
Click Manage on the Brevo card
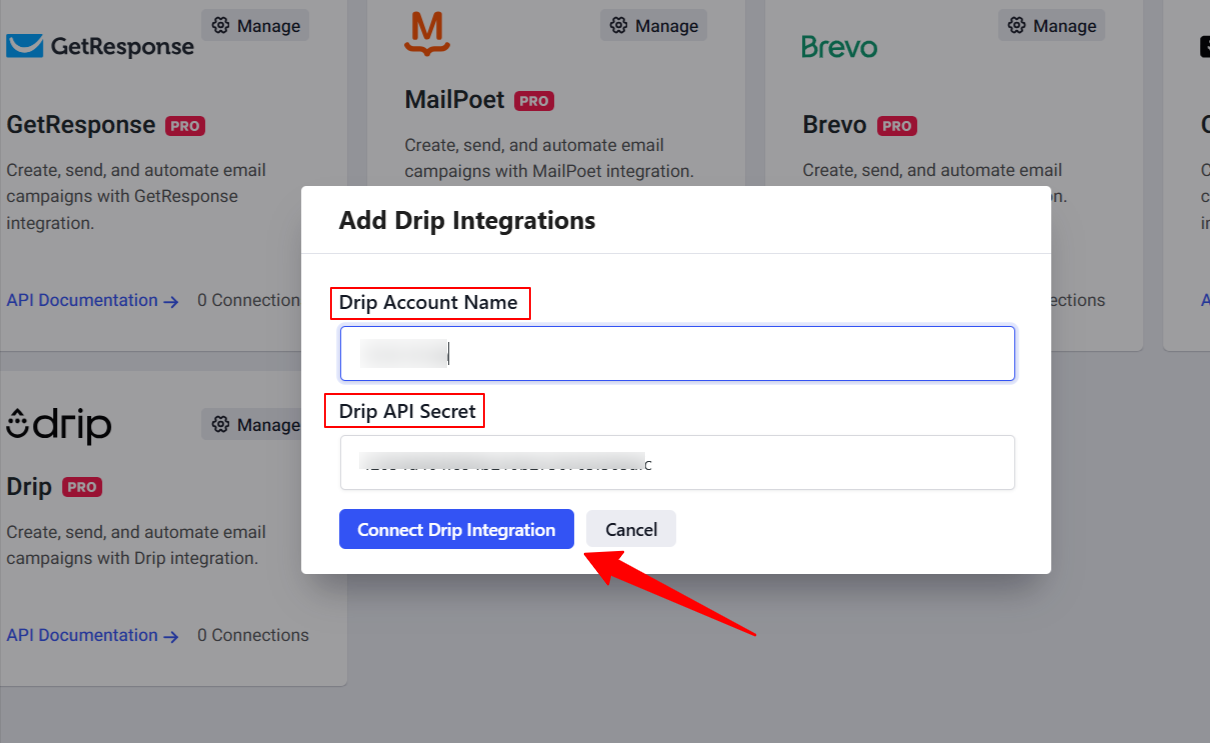(1051, 25)
